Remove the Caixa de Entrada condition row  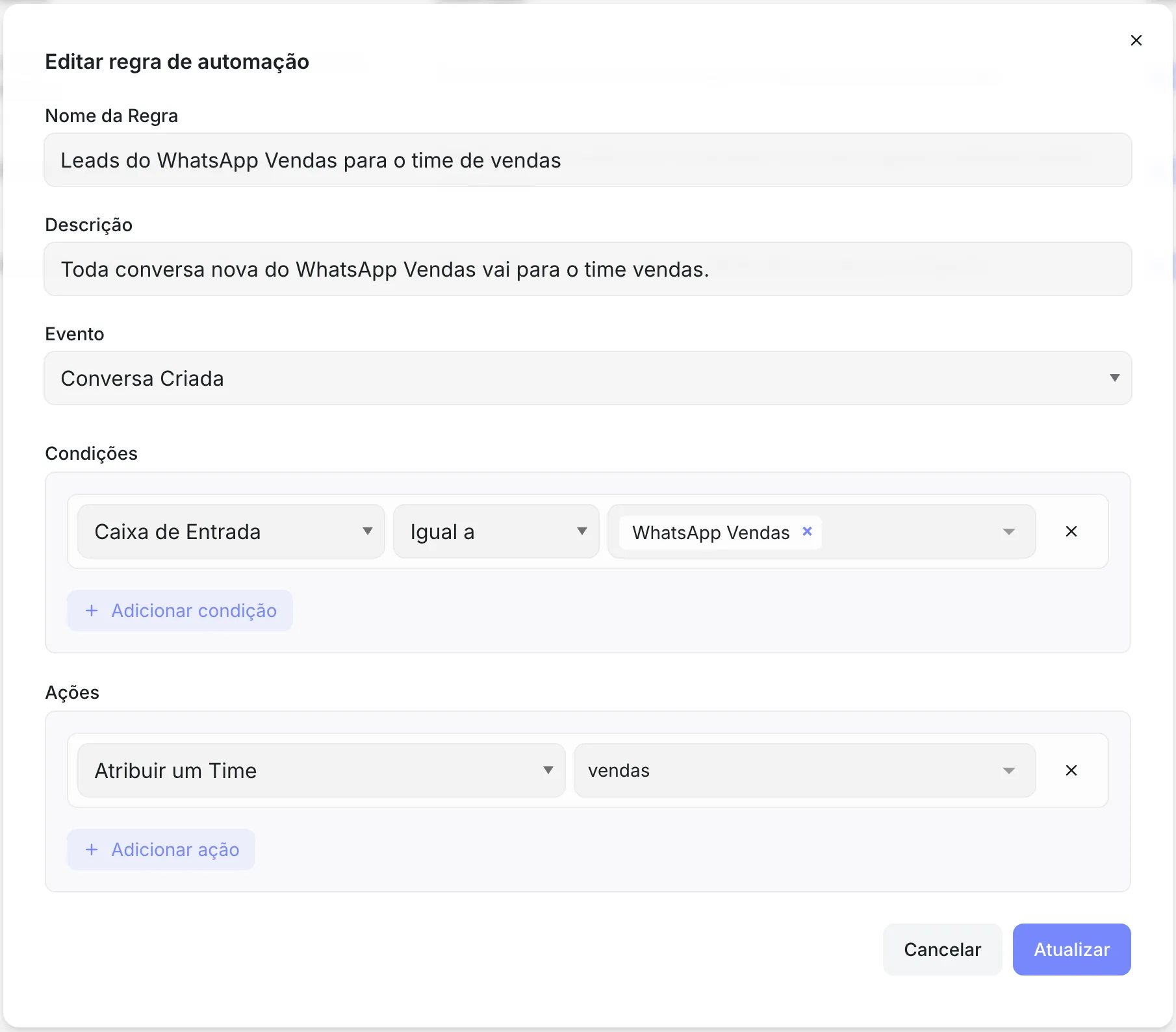[1071, 531]
